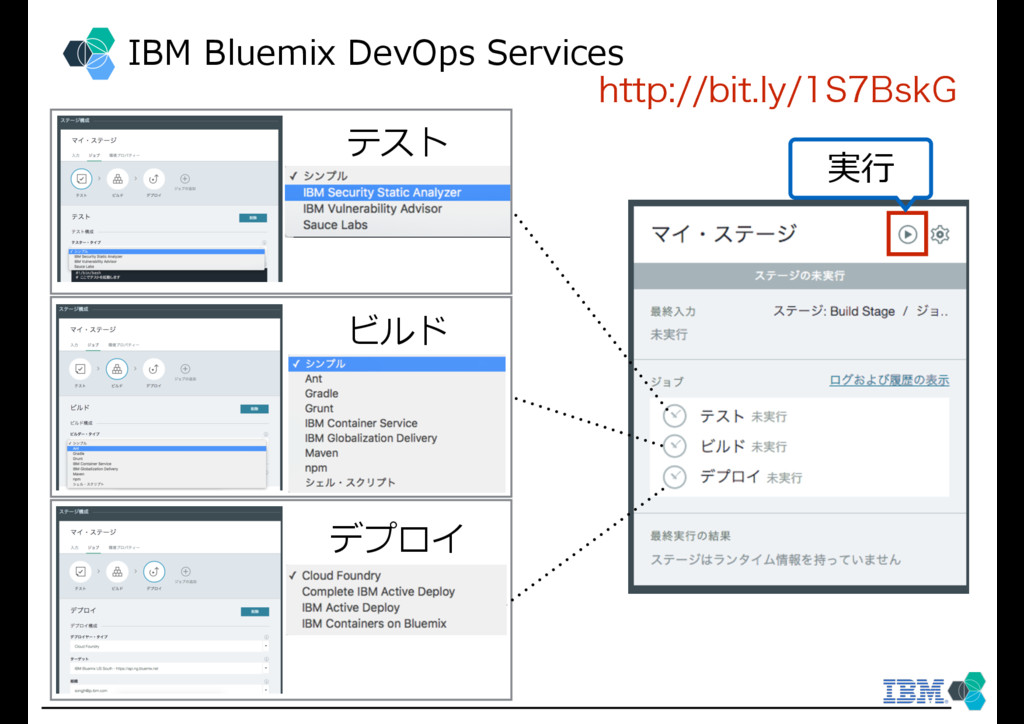
Task: Switch to ジョブ tab in test panel
Action: point(94,155)
